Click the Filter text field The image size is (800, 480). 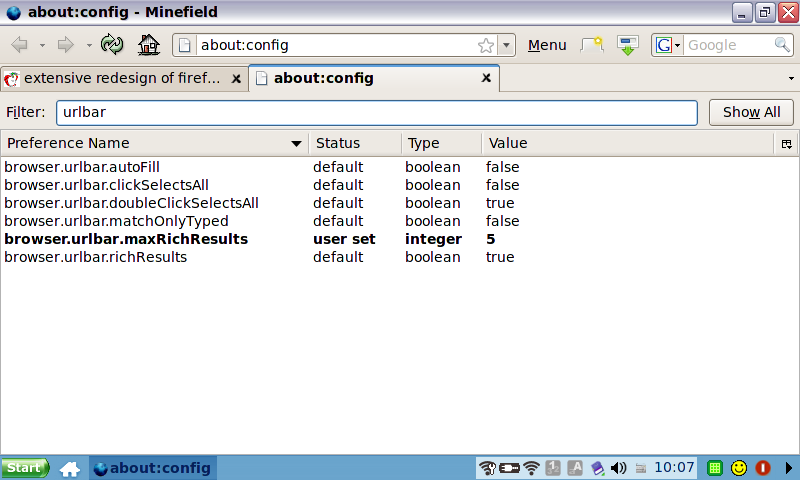[x=377, y=113]
